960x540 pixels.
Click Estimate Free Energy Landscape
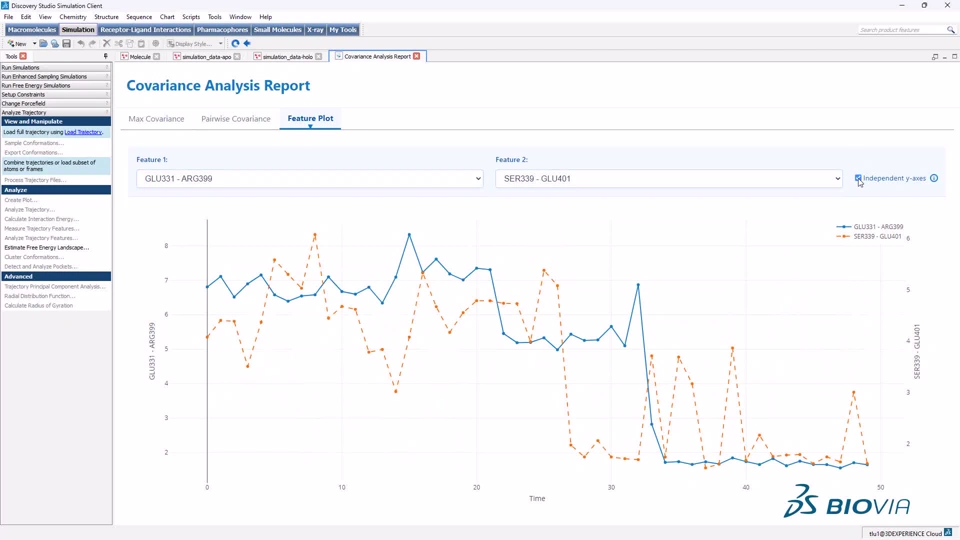[x=47, y=248]
